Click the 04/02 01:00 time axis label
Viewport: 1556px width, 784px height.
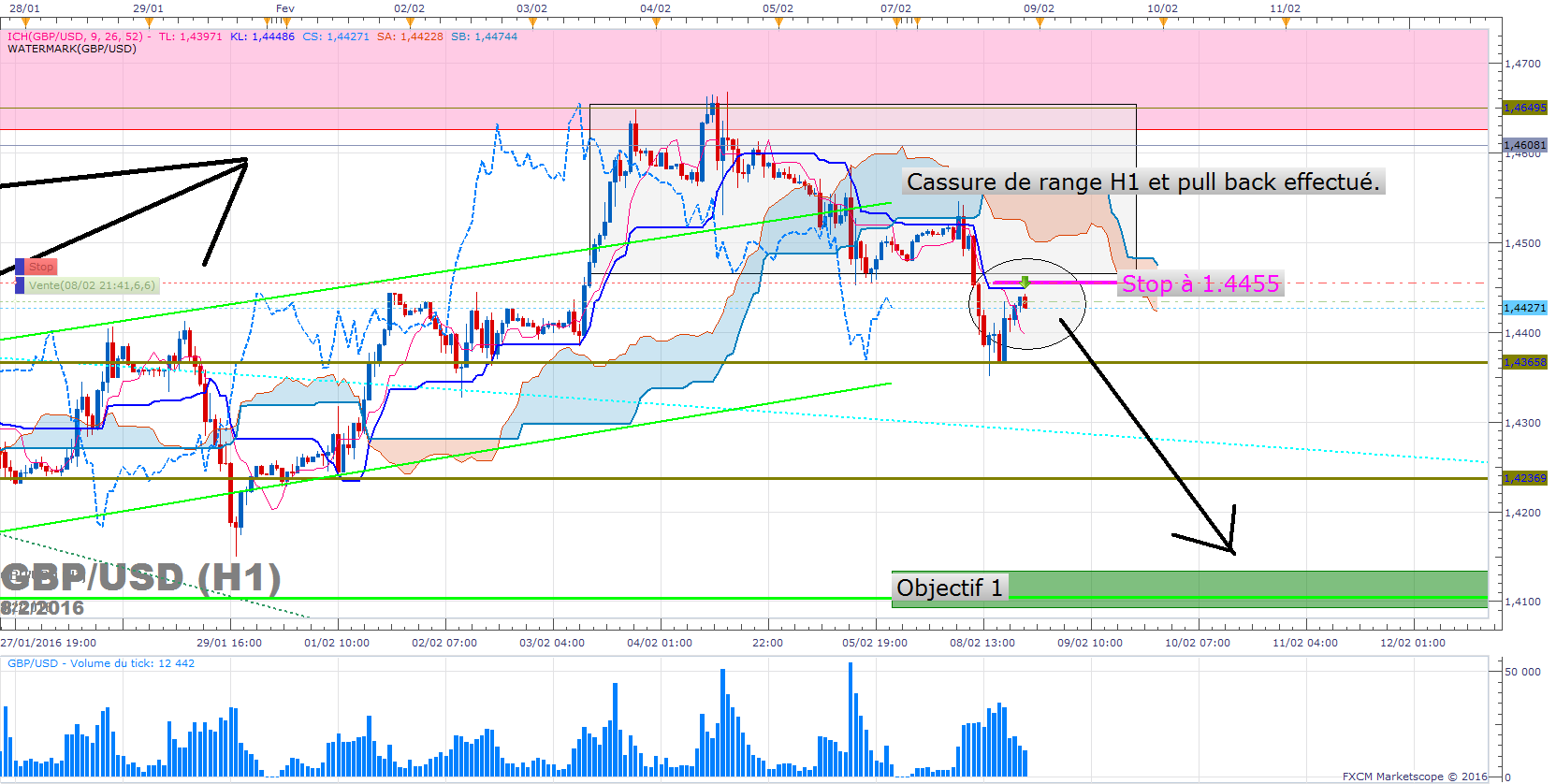[660, 643]
